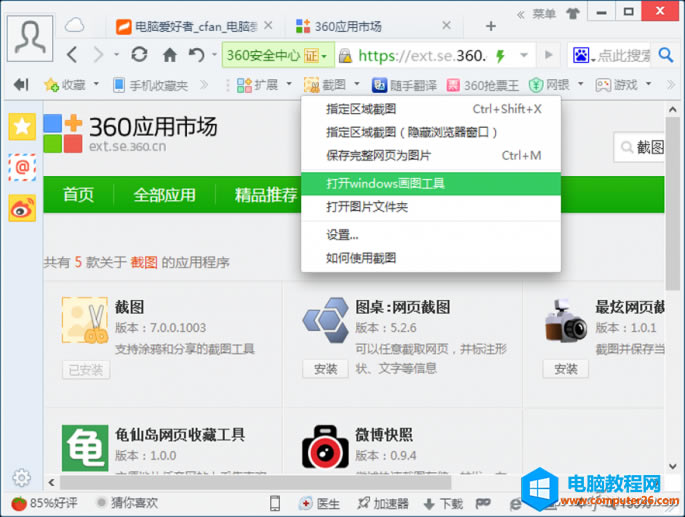Image resolution: width=685 pixels, height=517 pixels.
Task: Click the yellow star favorites sidebar icon
Action: click(22, 126)
